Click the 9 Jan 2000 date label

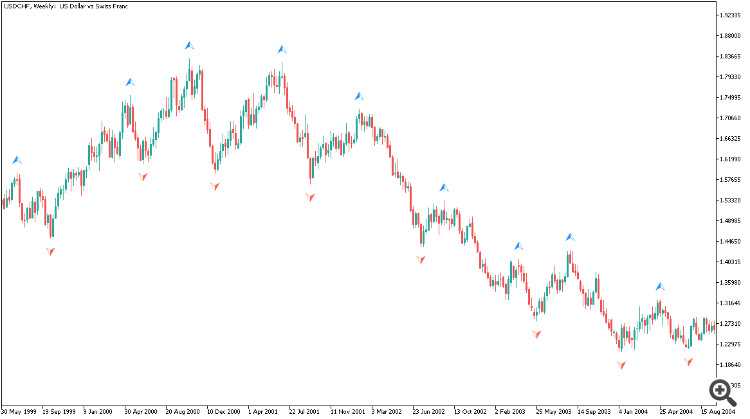coord(98,411)
